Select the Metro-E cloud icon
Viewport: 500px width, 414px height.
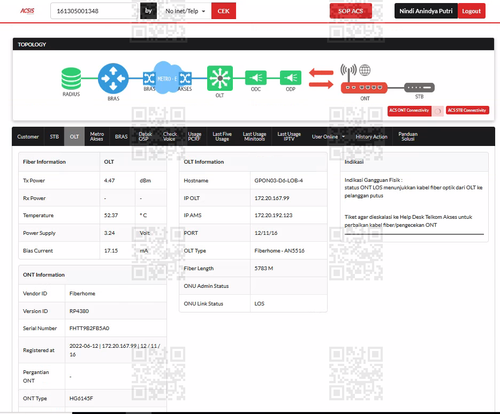[x=168, y=78]
